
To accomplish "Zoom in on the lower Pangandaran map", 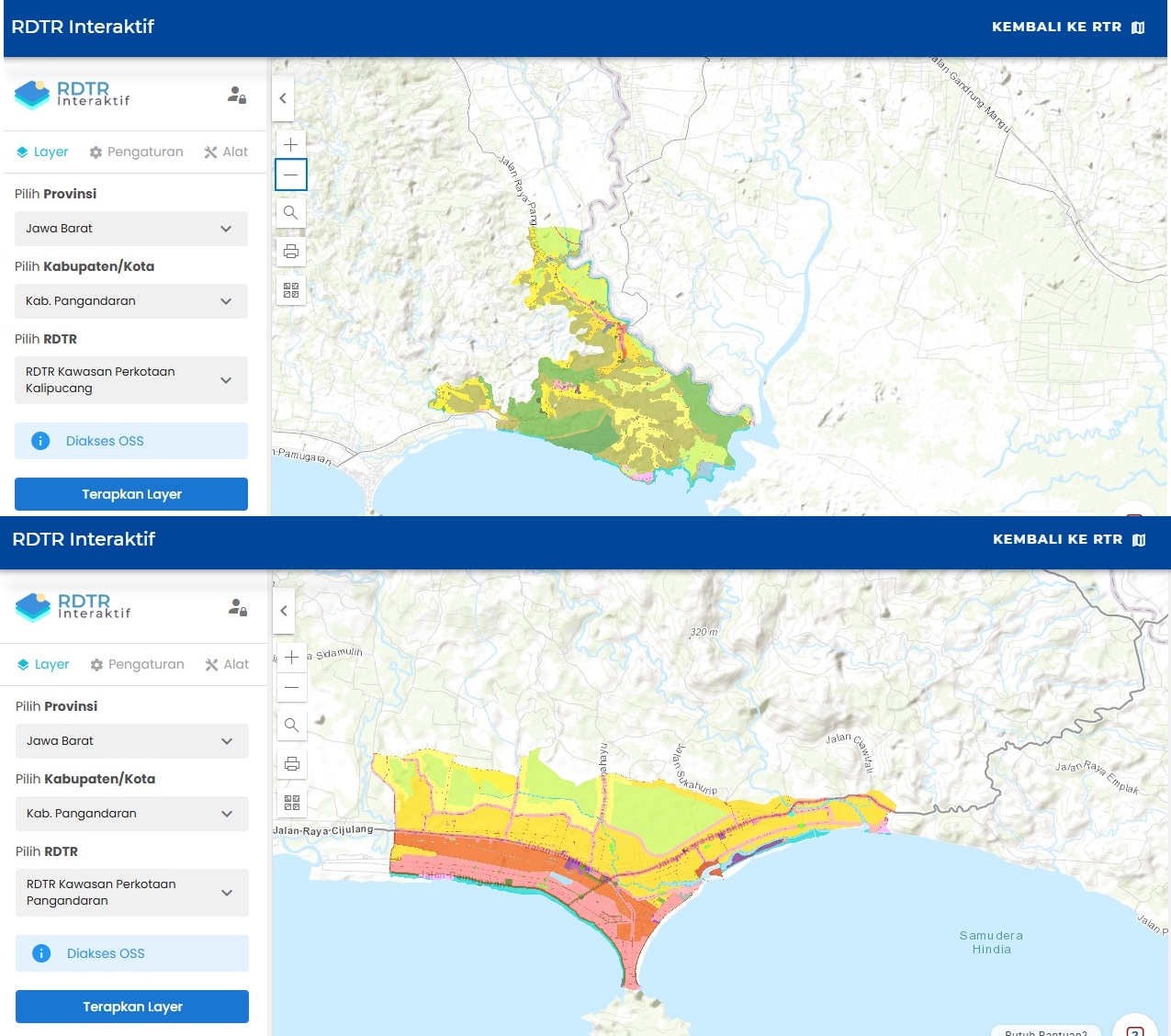I will click(291, 657).
